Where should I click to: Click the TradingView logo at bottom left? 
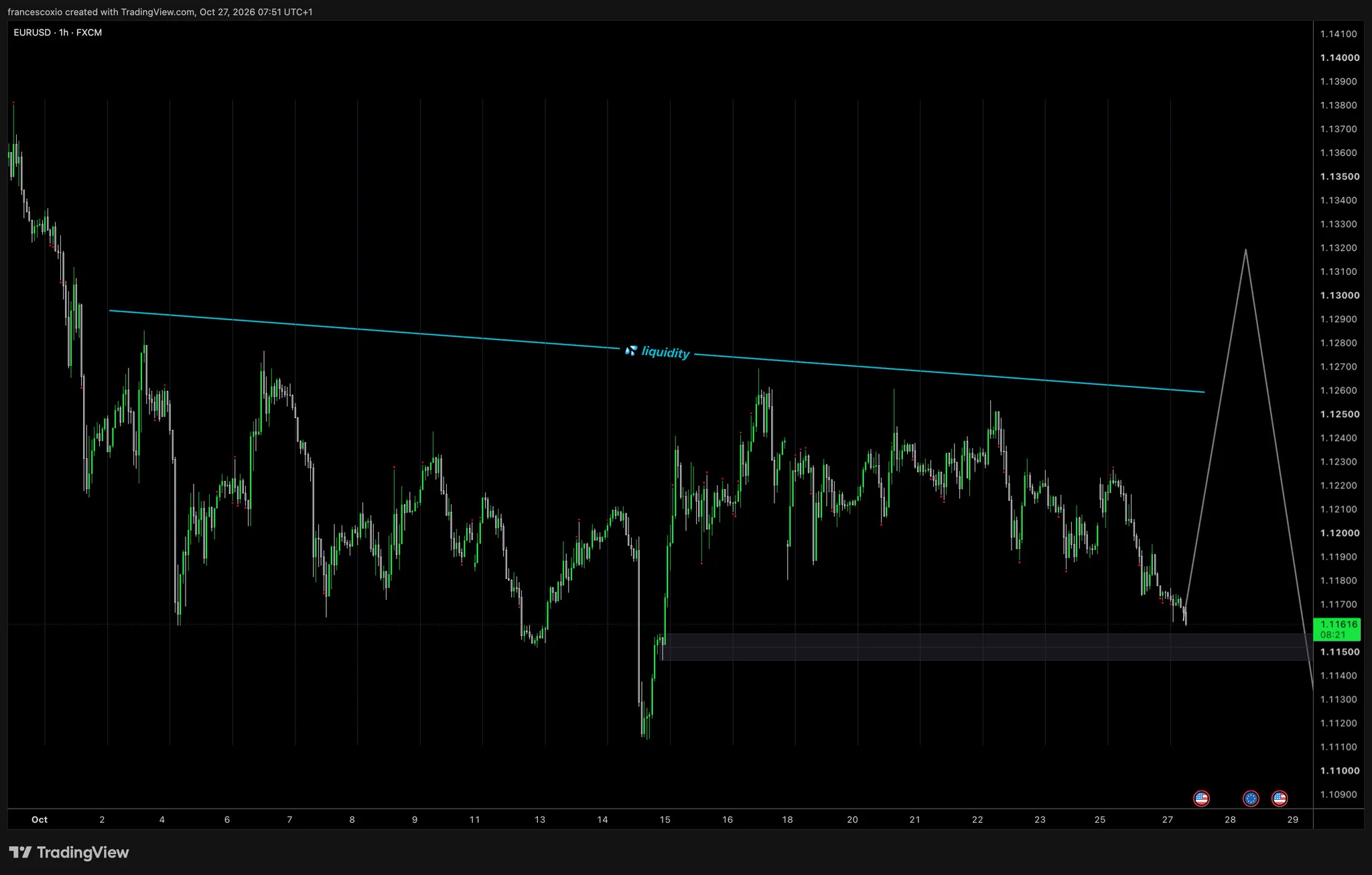point(69,852)
